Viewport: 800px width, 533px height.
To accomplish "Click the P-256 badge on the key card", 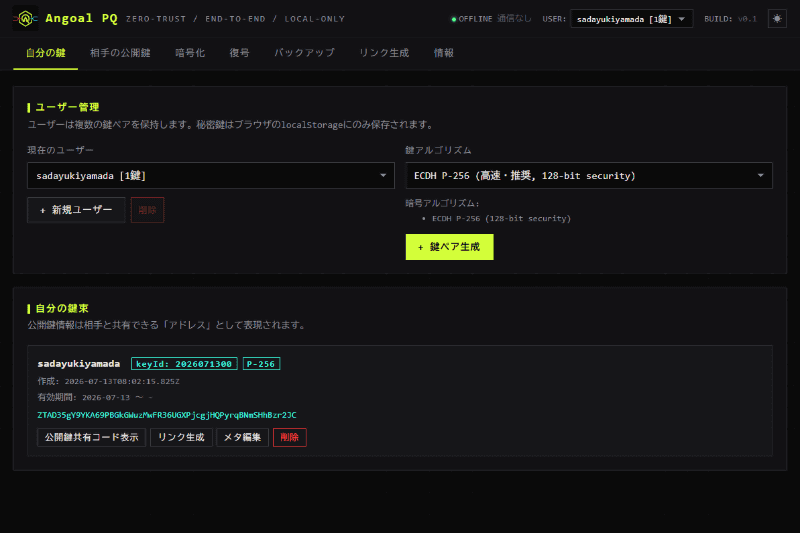I will [x=261, y=364].
